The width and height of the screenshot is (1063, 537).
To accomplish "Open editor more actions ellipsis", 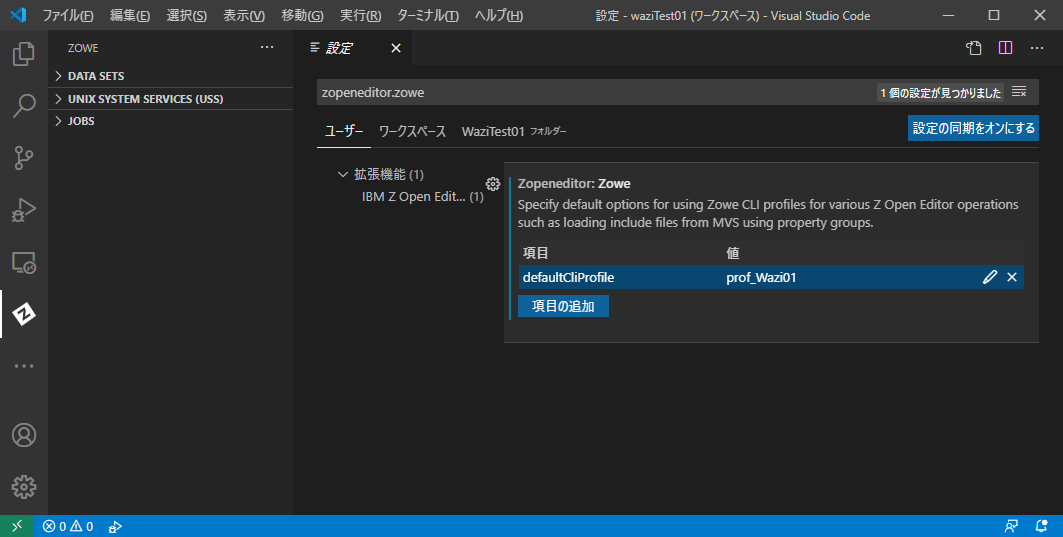I will (1037, 48).
